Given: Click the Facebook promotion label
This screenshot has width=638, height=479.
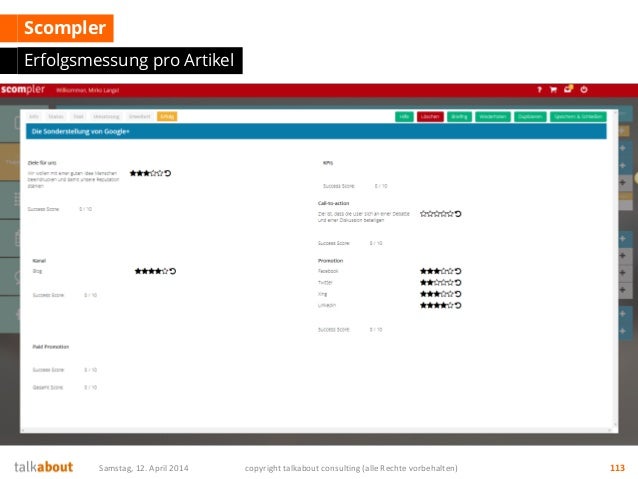Looking at the screenshot, I should point(328,271).
